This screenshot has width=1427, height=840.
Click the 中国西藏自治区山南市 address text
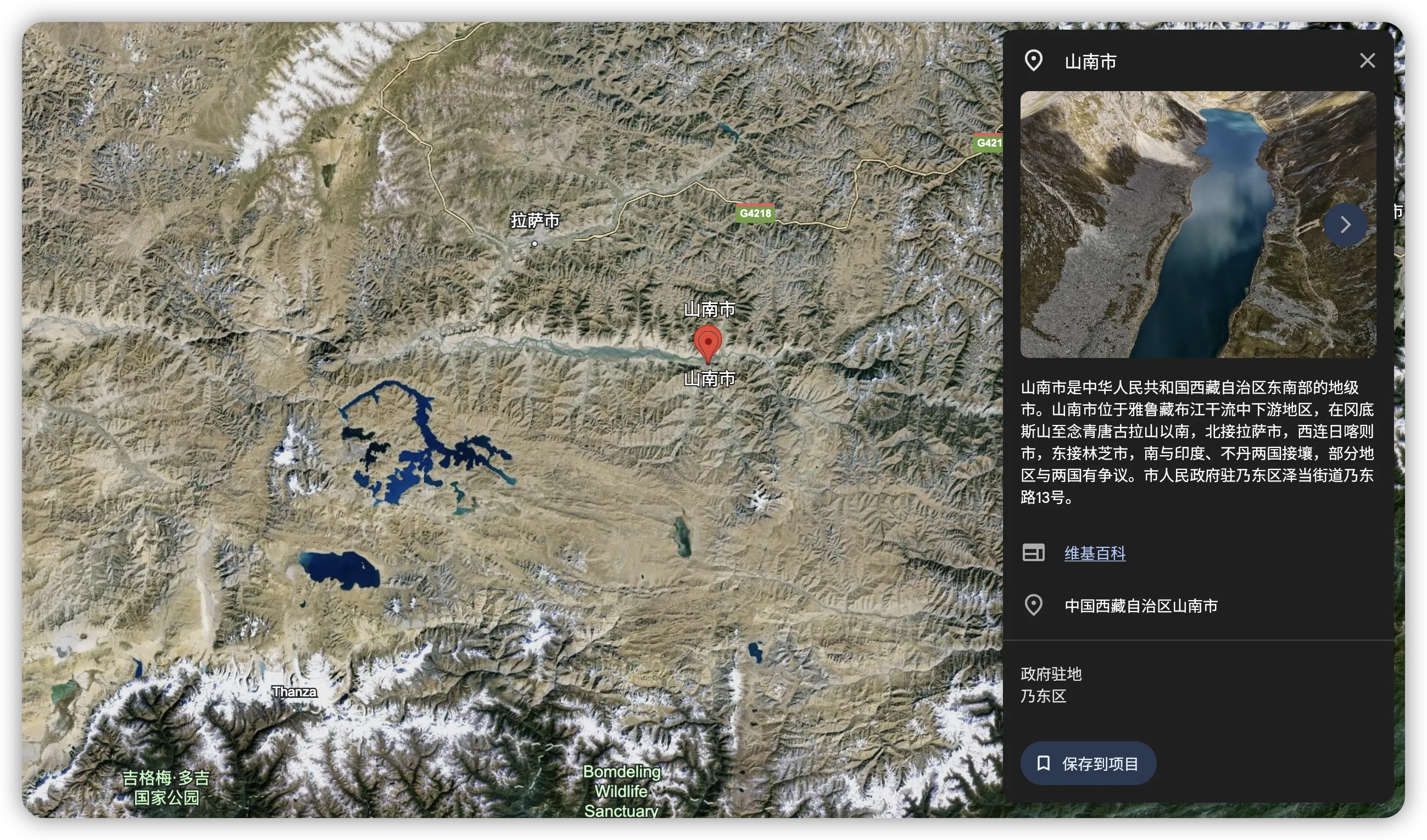tap(1140, 606)
